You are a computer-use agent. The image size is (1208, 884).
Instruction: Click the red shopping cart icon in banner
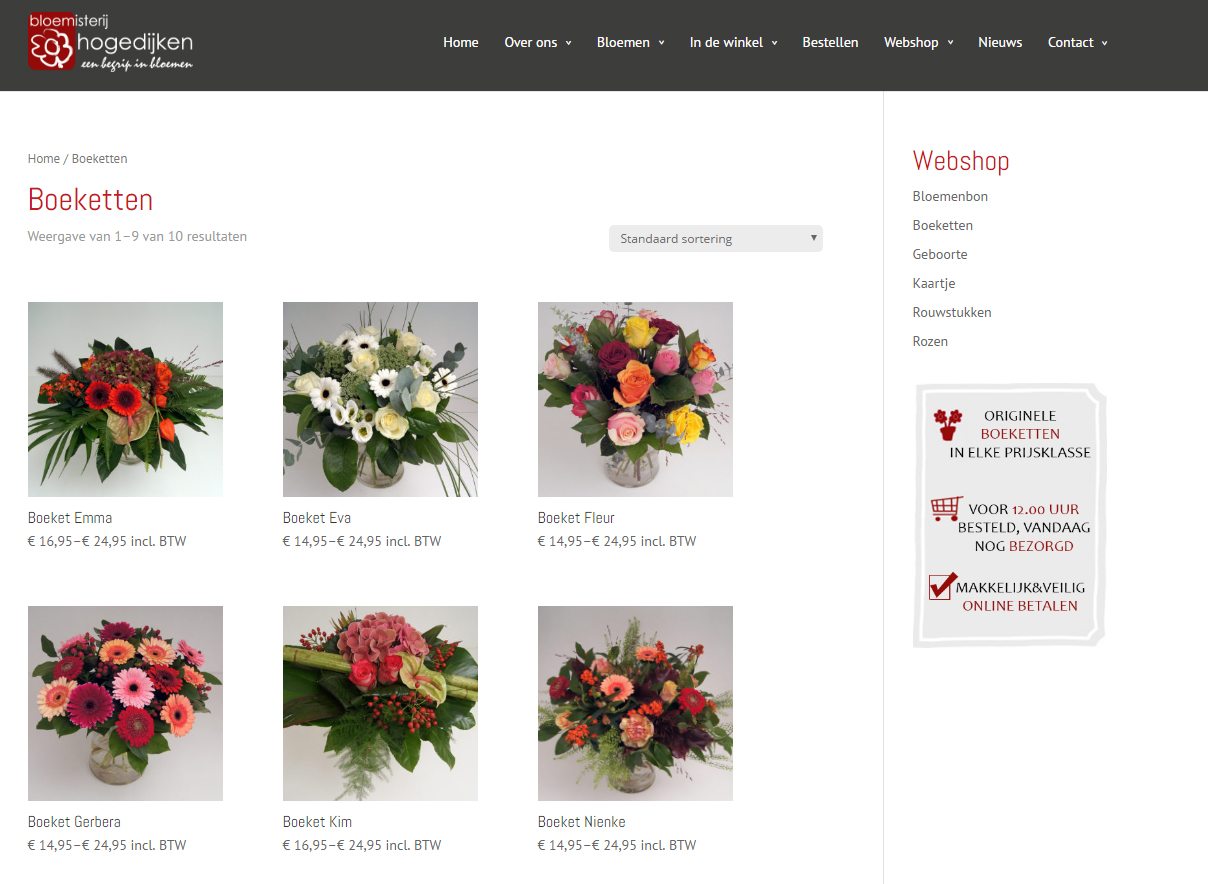(x=946, y=509)
